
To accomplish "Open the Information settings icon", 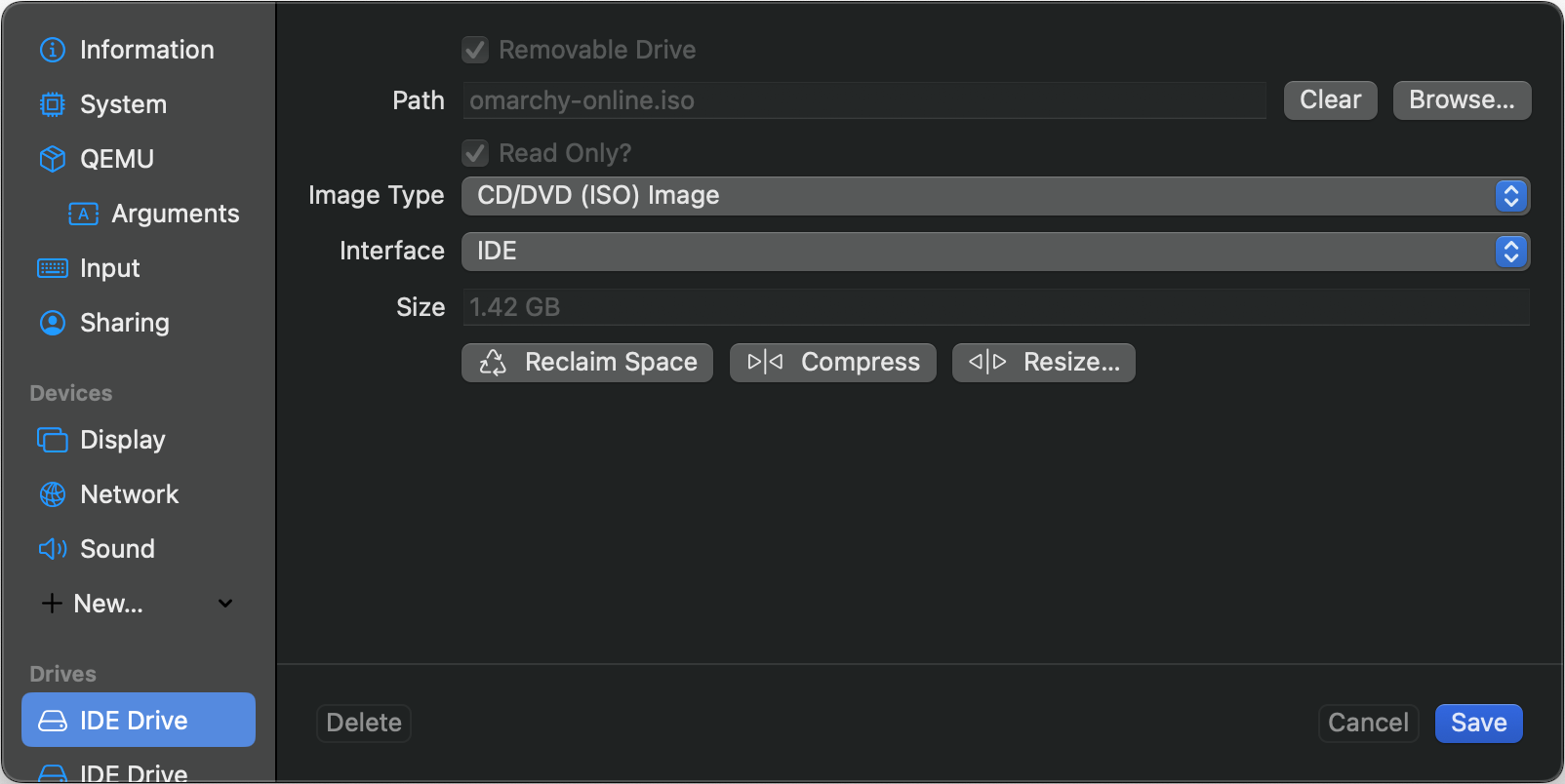I will click(52, 50).
